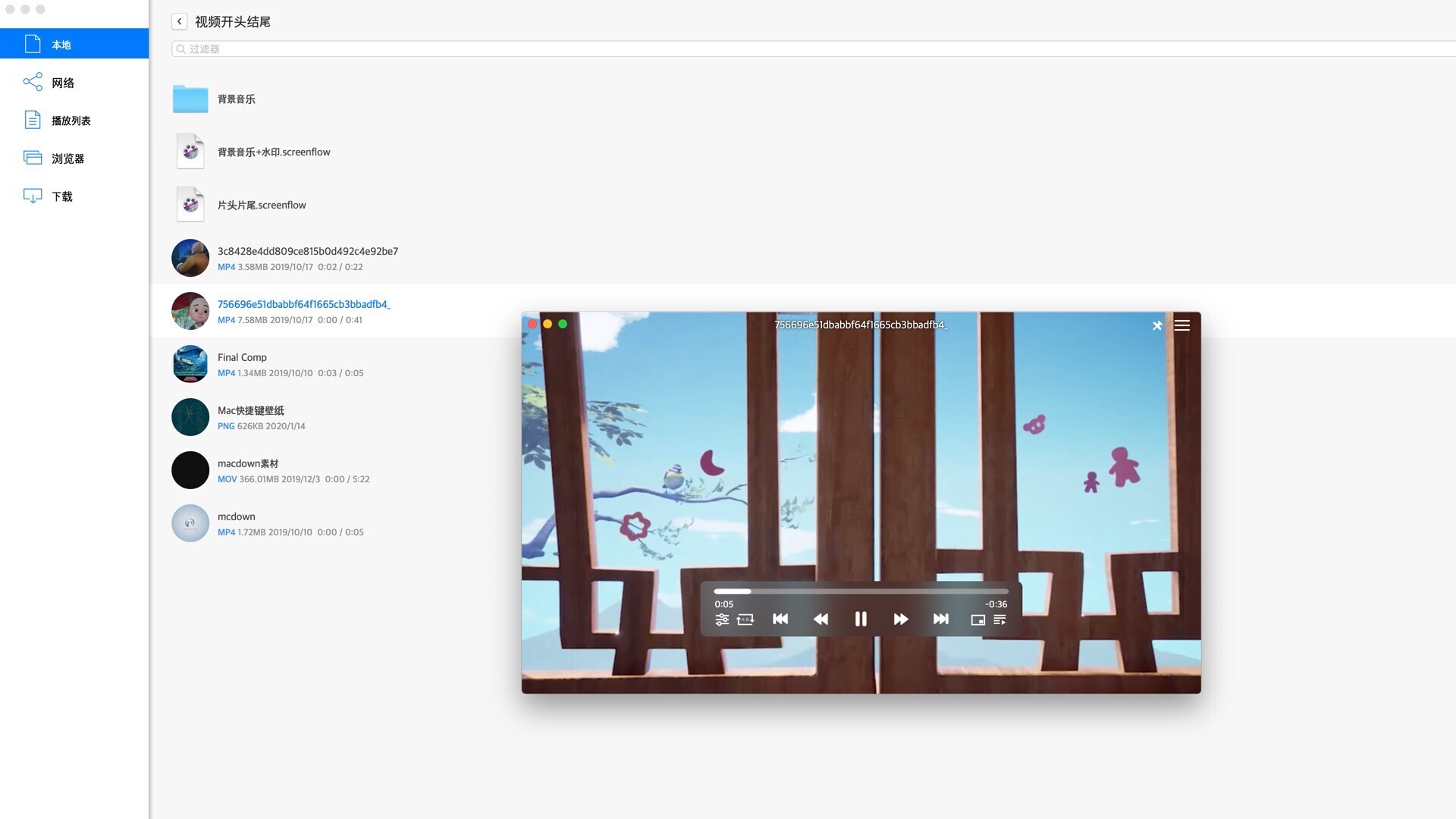The image size is (1456, 819).
Task: Select macdown素材 MOV file
Action: click(x=248, y=469)
